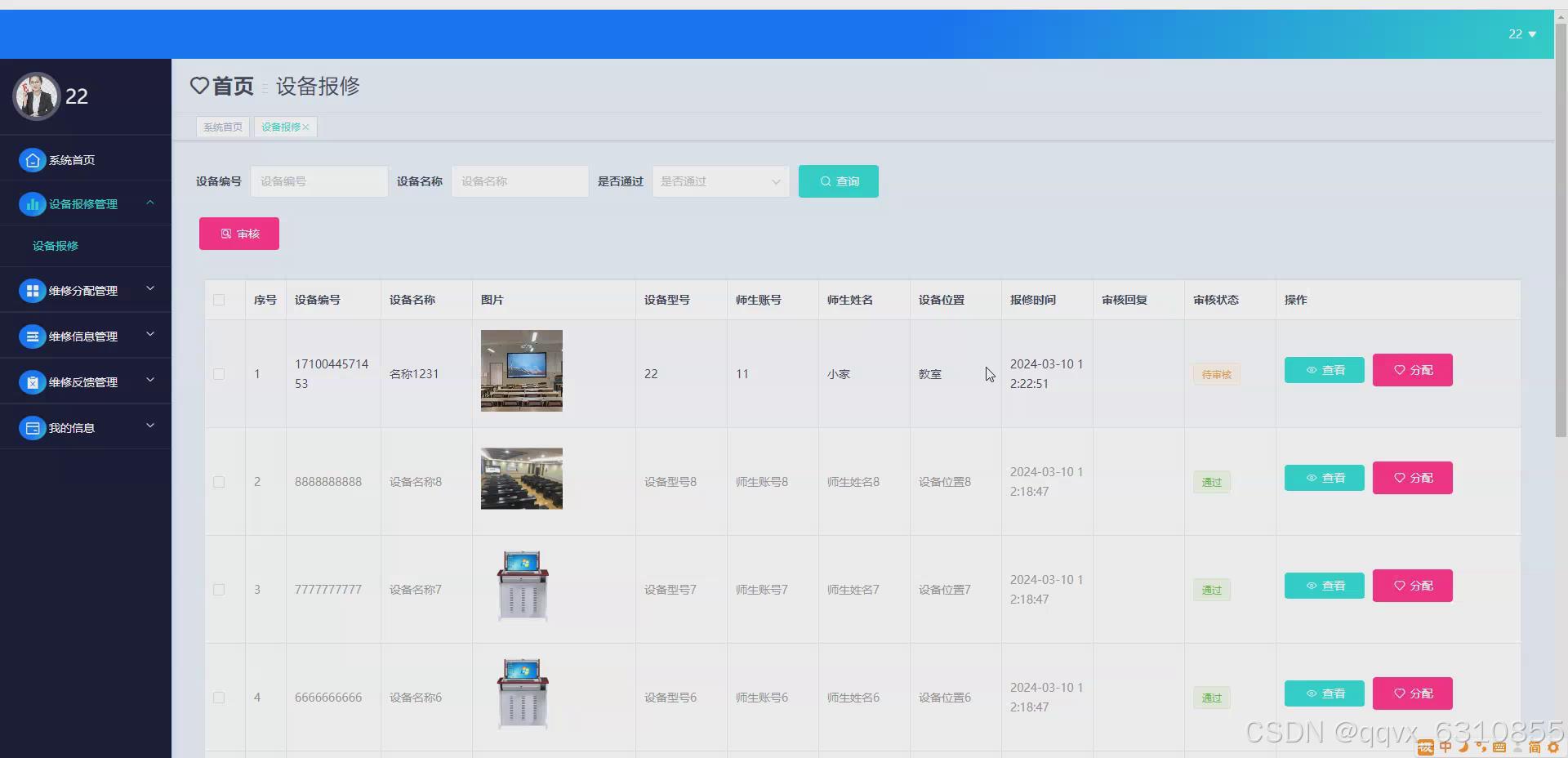Click the eye icon in 设备名称6 row 查看 button
Viewport: 1568px width, 758px height.
click(1312, 693)
